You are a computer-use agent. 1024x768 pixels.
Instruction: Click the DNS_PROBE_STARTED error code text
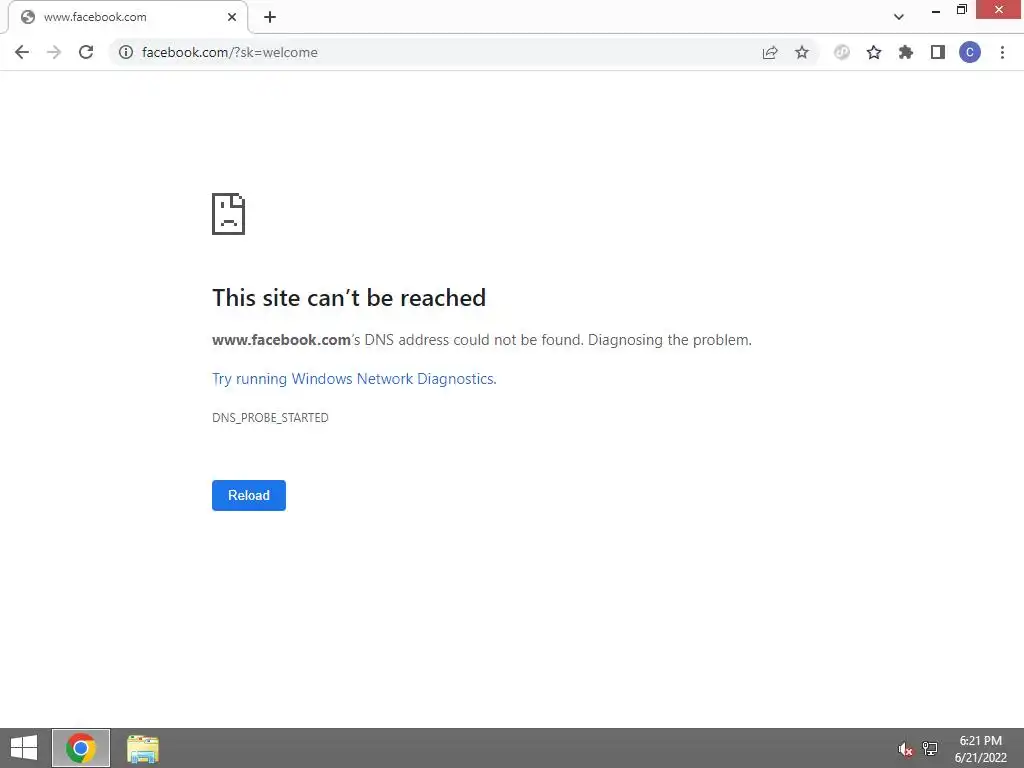click(270, 417)
